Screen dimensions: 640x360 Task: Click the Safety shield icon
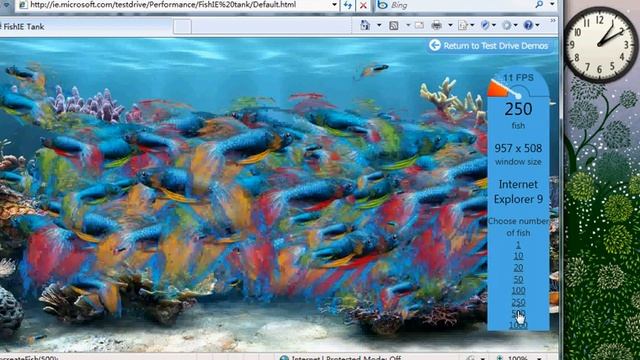(484, 25)
